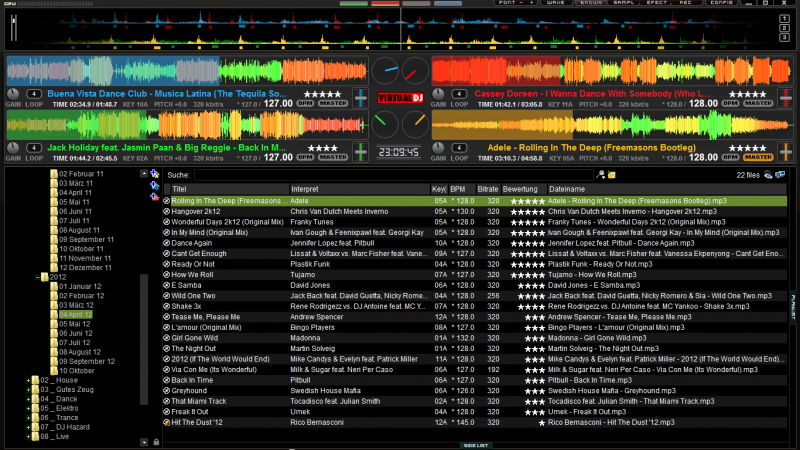Screen dimensions: 800x450
Task: Toggle BPM button on Jack Holiday deck
Action: click(306, 158)
